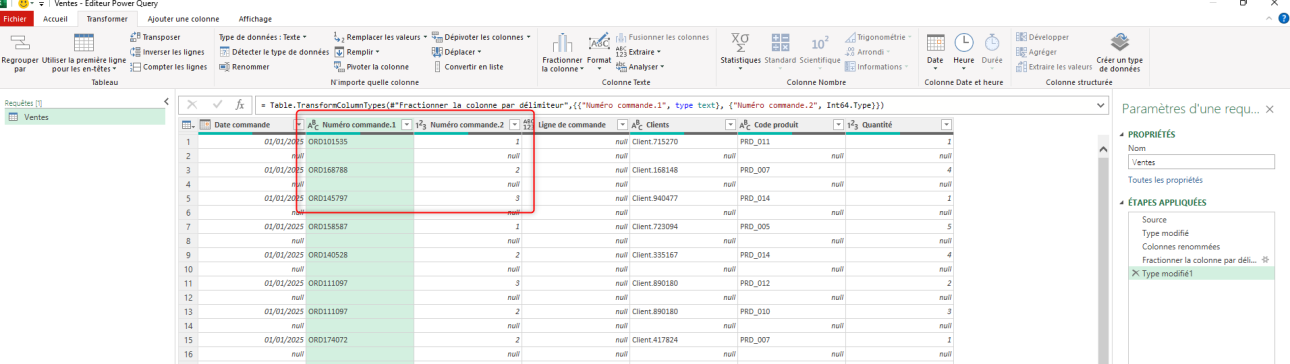Viewport: 1290px width, 364px height.
Task: Open Code produit filter dropdown
Action: [838, 125]
